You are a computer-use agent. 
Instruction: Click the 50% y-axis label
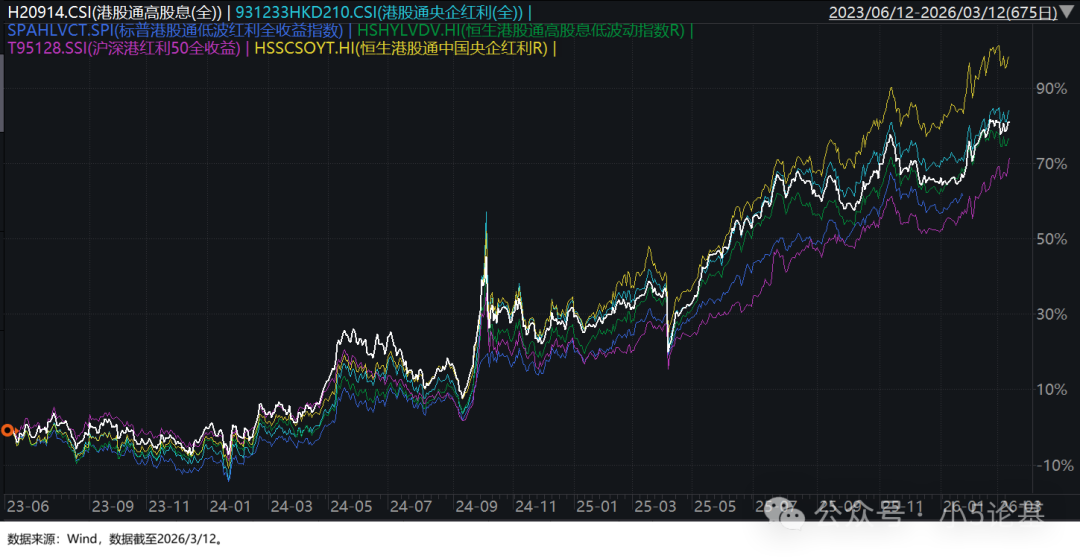pyautogui.click(x=1050, y=239)
